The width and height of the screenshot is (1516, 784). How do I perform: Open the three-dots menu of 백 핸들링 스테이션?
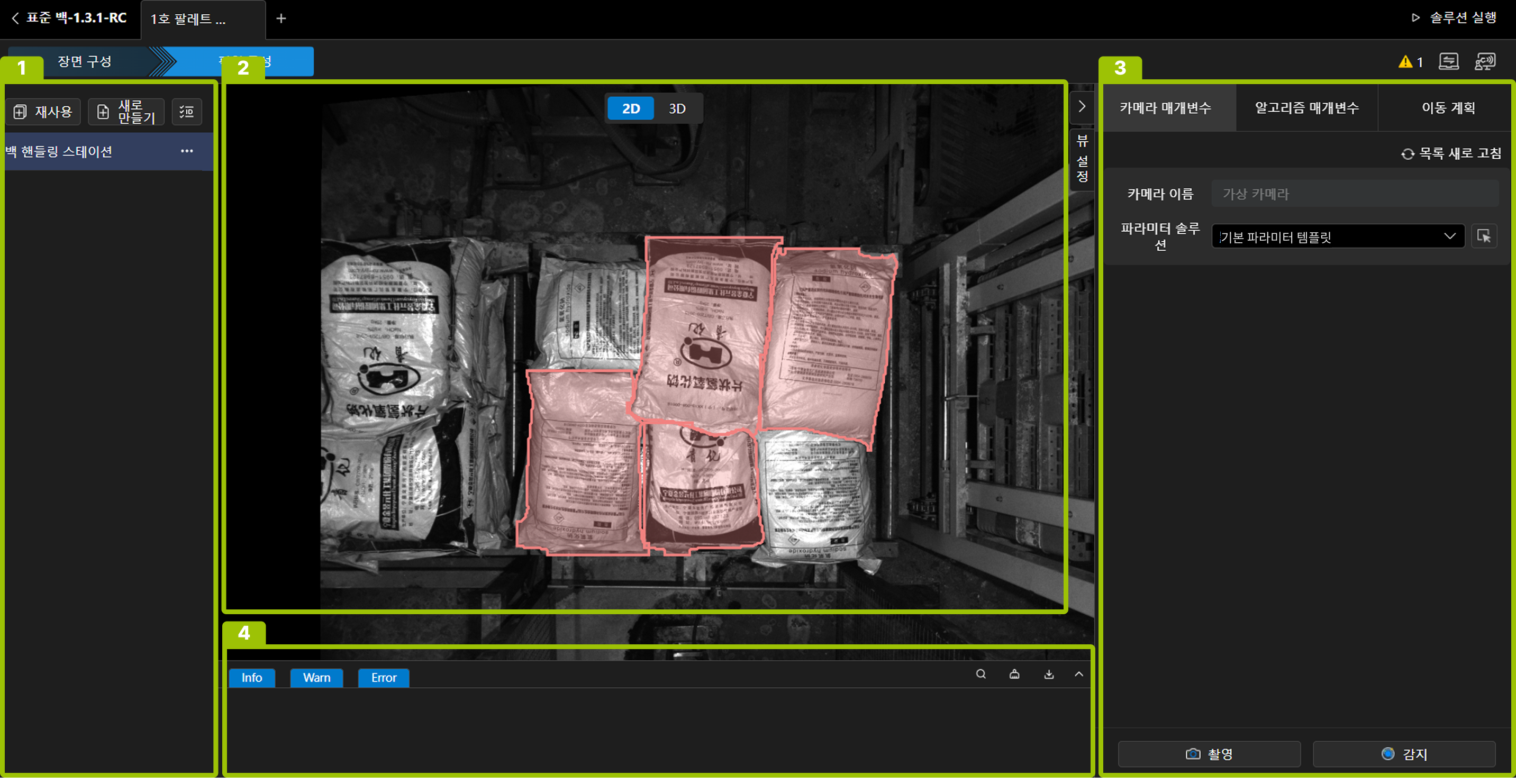point(187,151)
